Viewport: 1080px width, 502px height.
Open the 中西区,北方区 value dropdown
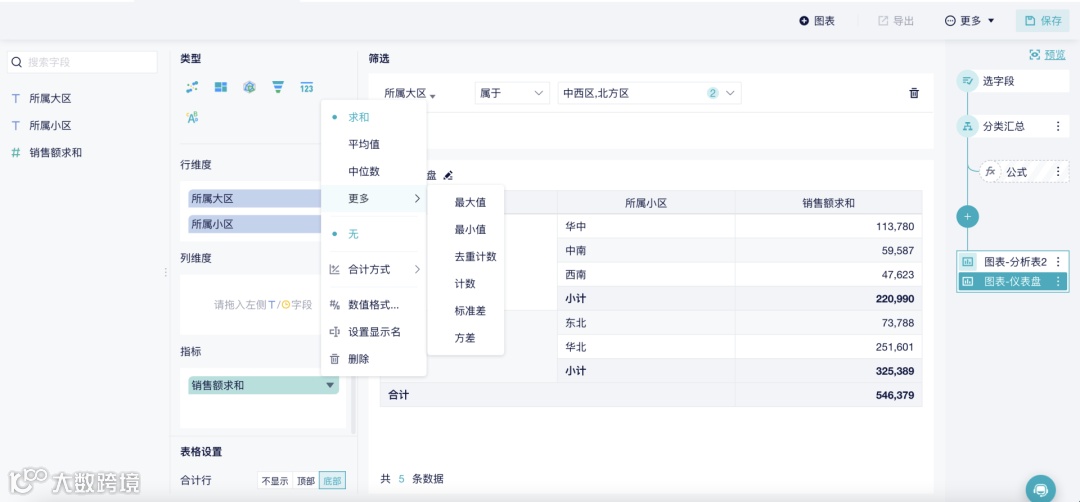[650, 93]
